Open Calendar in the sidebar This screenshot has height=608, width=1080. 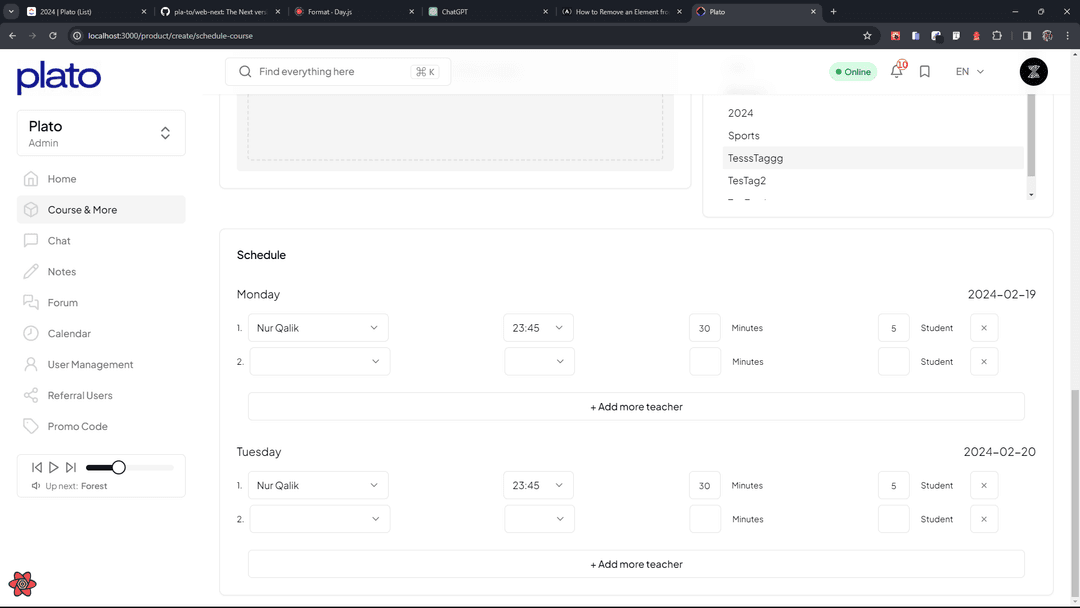click(x=69, y=334)
